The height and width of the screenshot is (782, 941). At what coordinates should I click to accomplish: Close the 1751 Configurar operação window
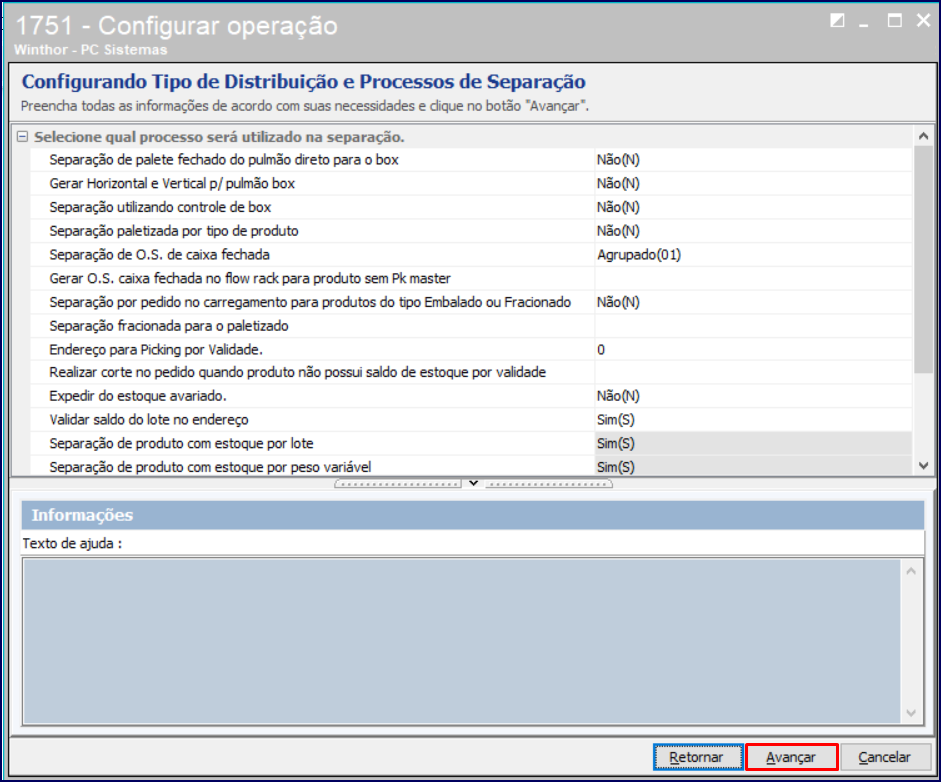(x=924, y=21)
